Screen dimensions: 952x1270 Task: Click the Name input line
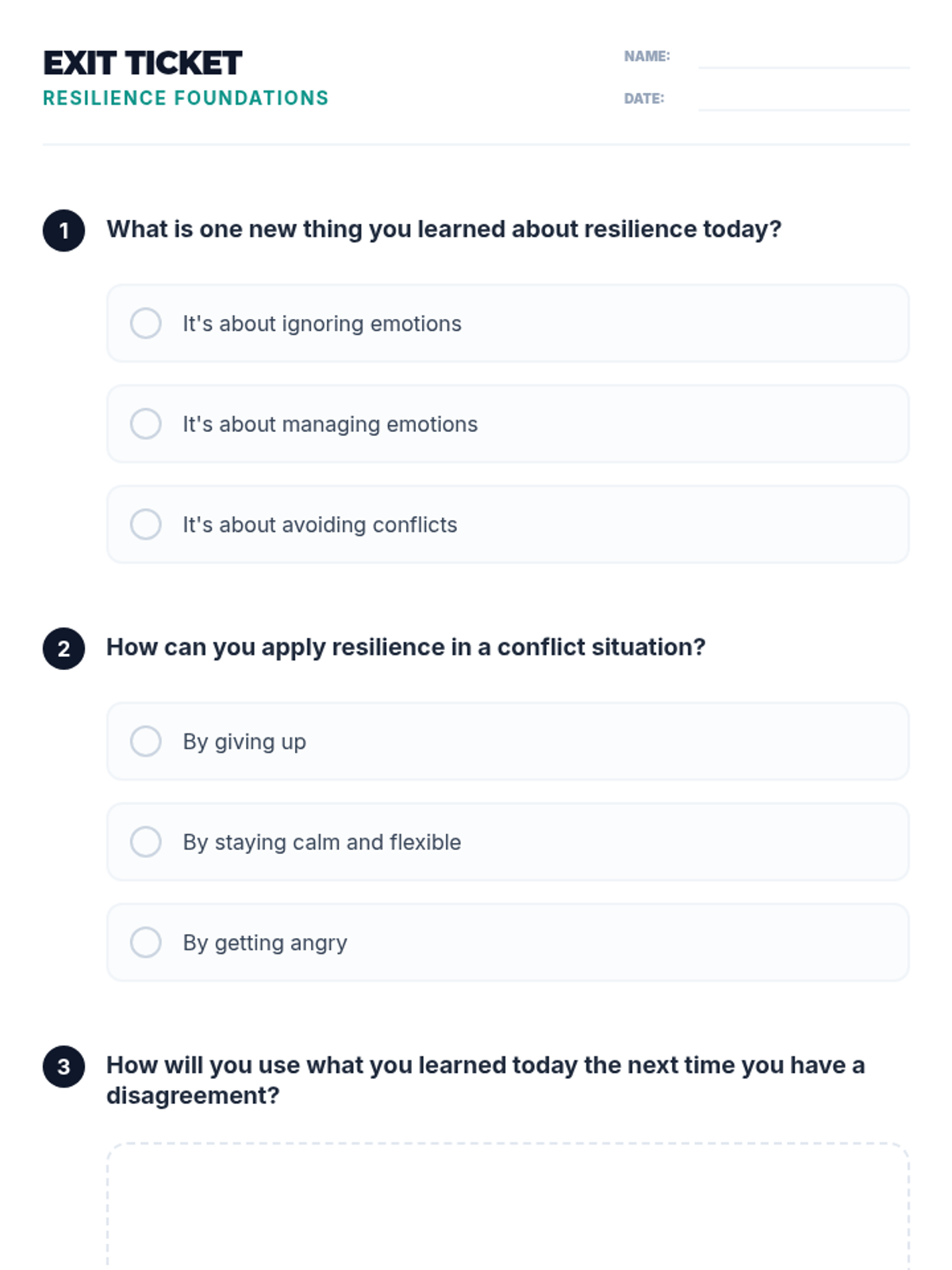point(803,57)
